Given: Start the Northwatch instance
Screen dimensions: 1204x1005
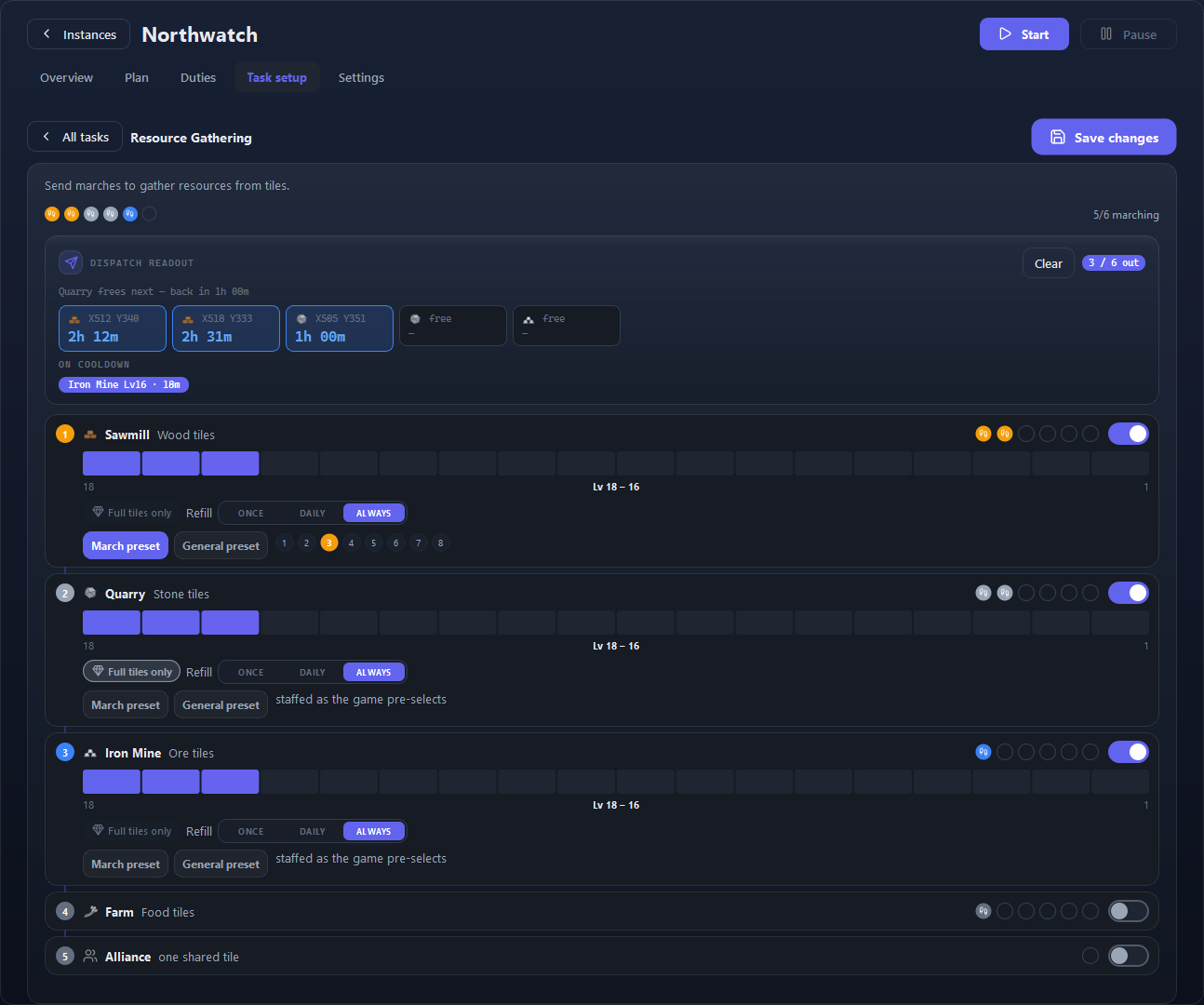Looking at the screenshot, I should point(1023,34).
